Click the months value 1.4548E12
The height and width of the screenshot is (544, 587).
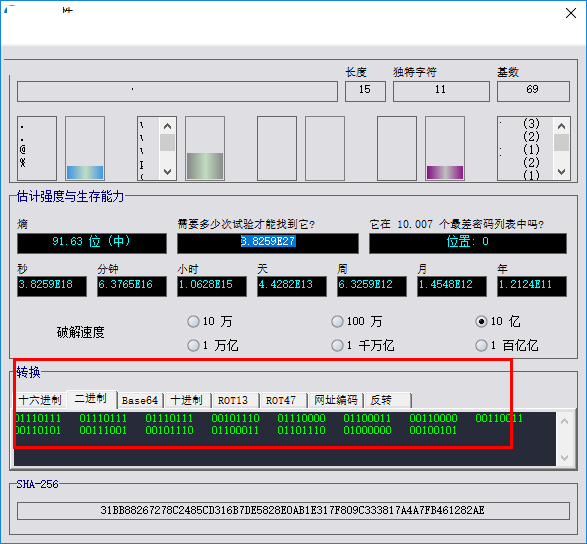pos(452,286)
